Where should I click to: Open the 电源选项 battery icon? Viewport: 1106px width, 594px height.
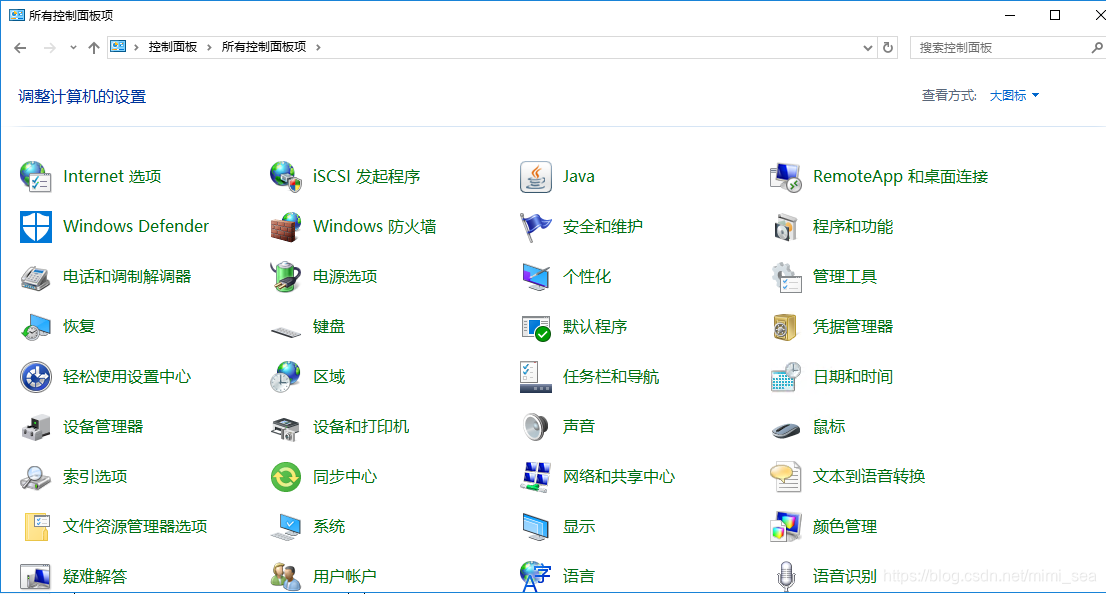(286, 277)
